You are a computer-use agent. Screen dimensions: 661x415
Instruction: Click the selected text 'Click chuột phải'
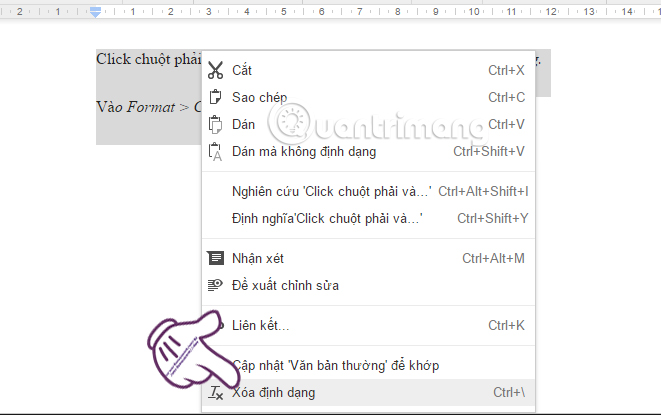tap(149, 59)
